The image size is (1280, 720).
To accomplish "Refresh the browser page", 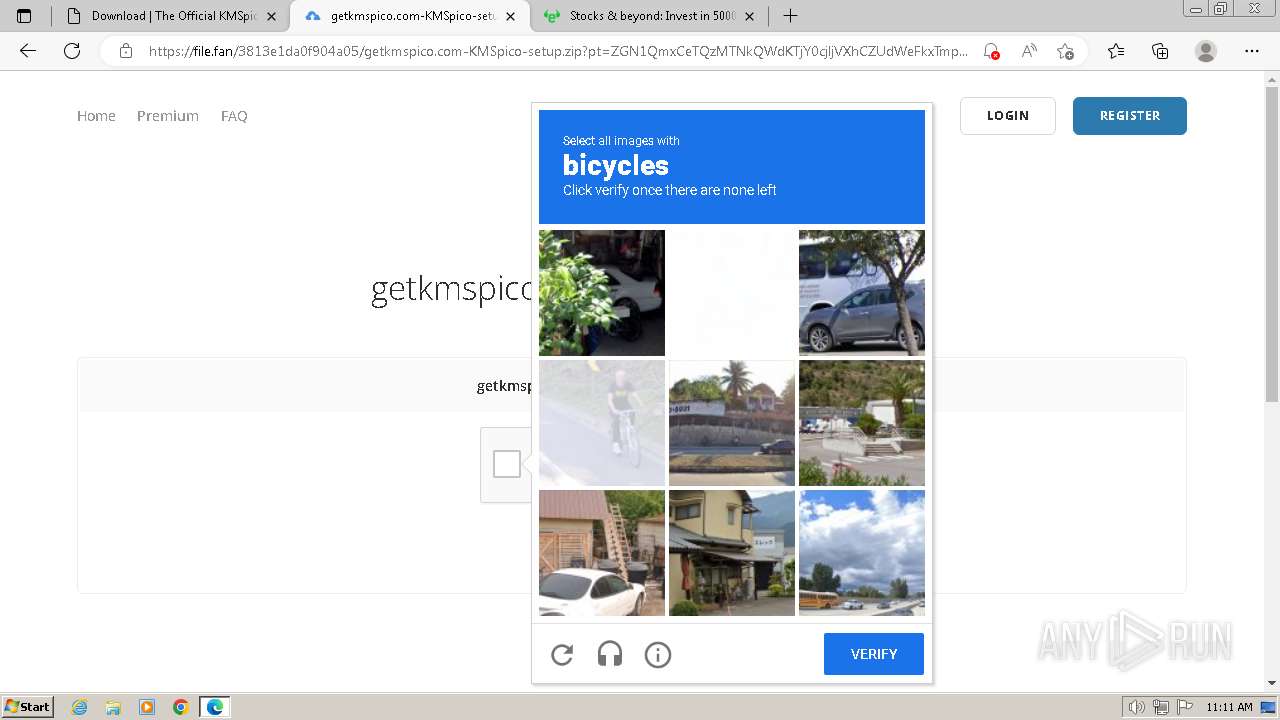I will click(72, 51).
